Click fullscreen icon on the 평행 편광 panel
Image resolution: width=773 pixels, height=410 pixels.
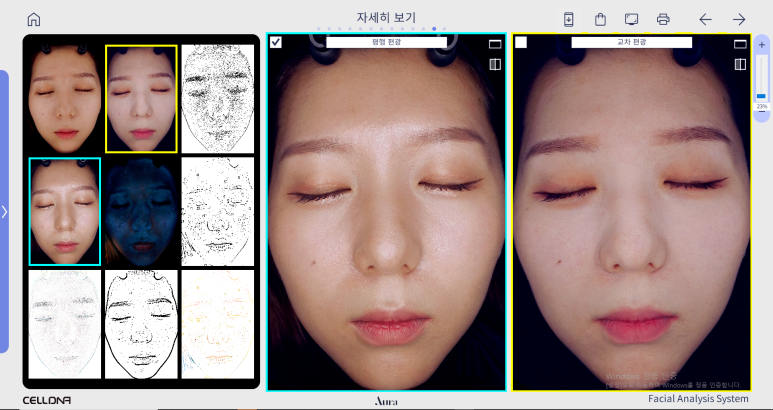pyautogui.click(x=494, y=44)
